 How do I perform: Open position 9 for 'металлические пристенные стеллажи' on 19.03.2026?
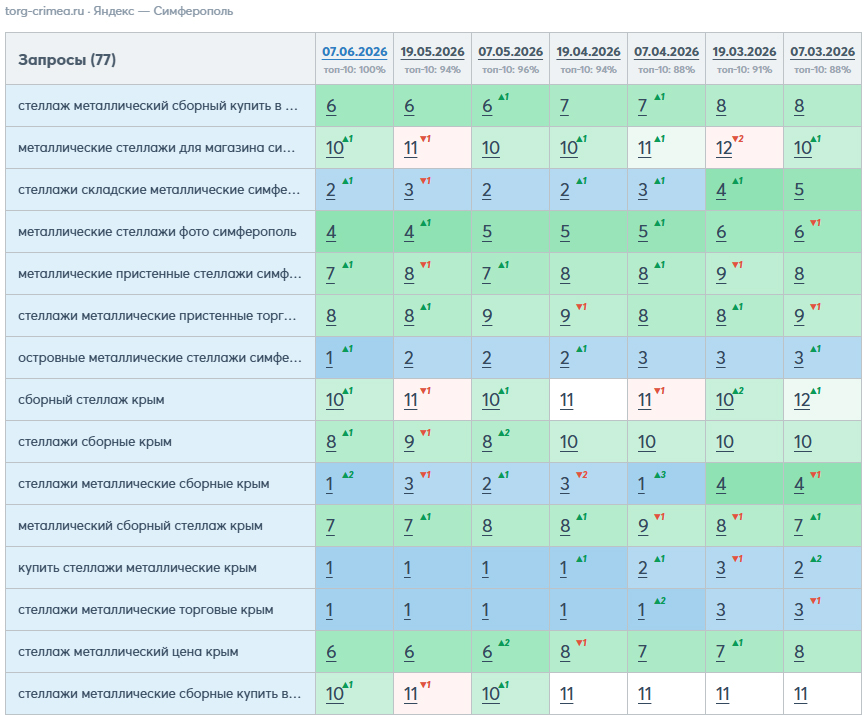click(721, 274)
